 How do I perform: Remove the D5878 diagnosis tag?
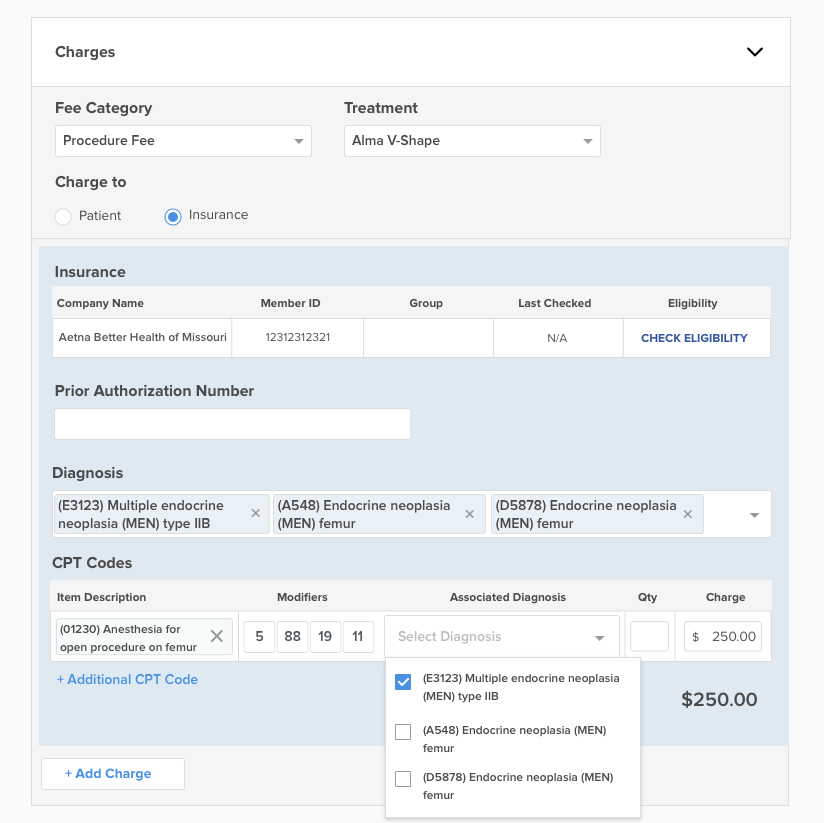pos(687,514)
